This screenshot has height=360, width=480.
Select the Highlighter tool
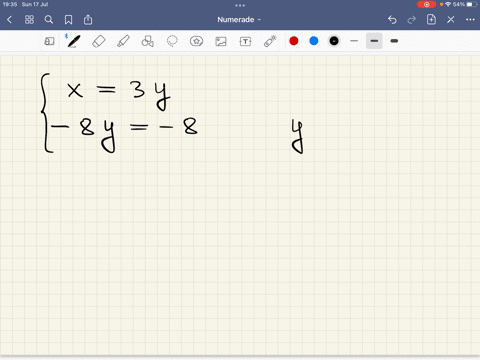coord(123,41)
